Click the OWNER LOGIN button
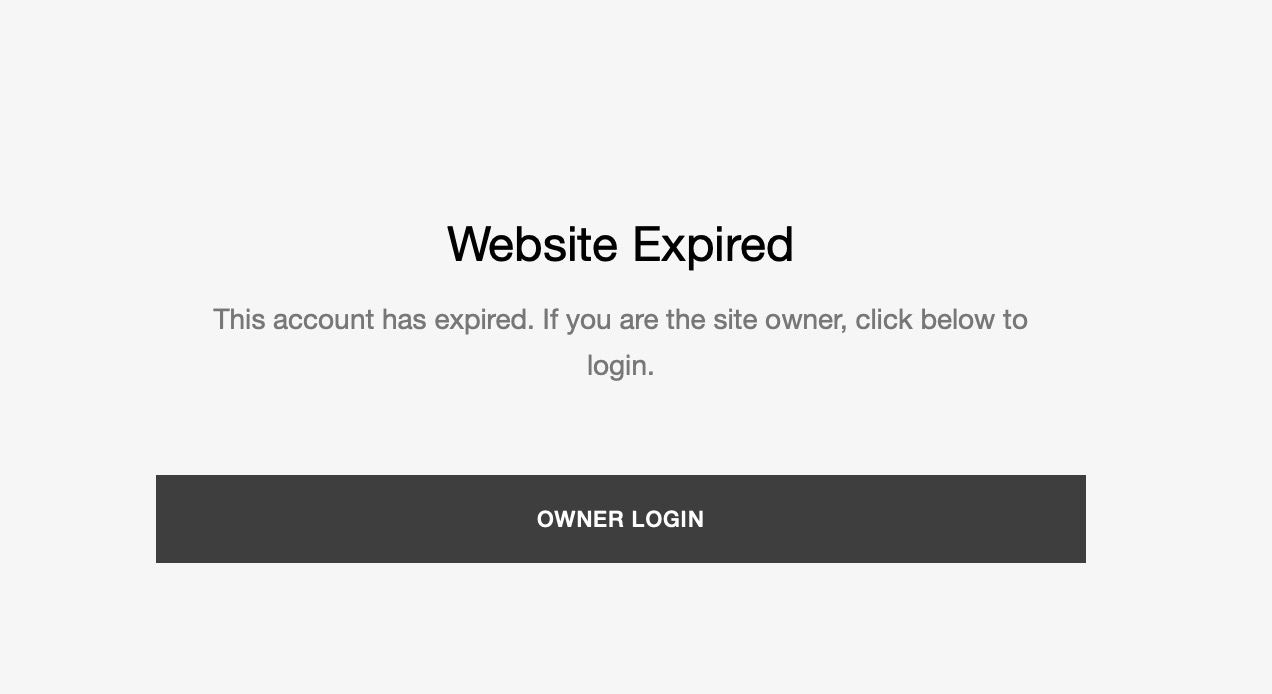1272x694 pixels. tap(620, 519)
